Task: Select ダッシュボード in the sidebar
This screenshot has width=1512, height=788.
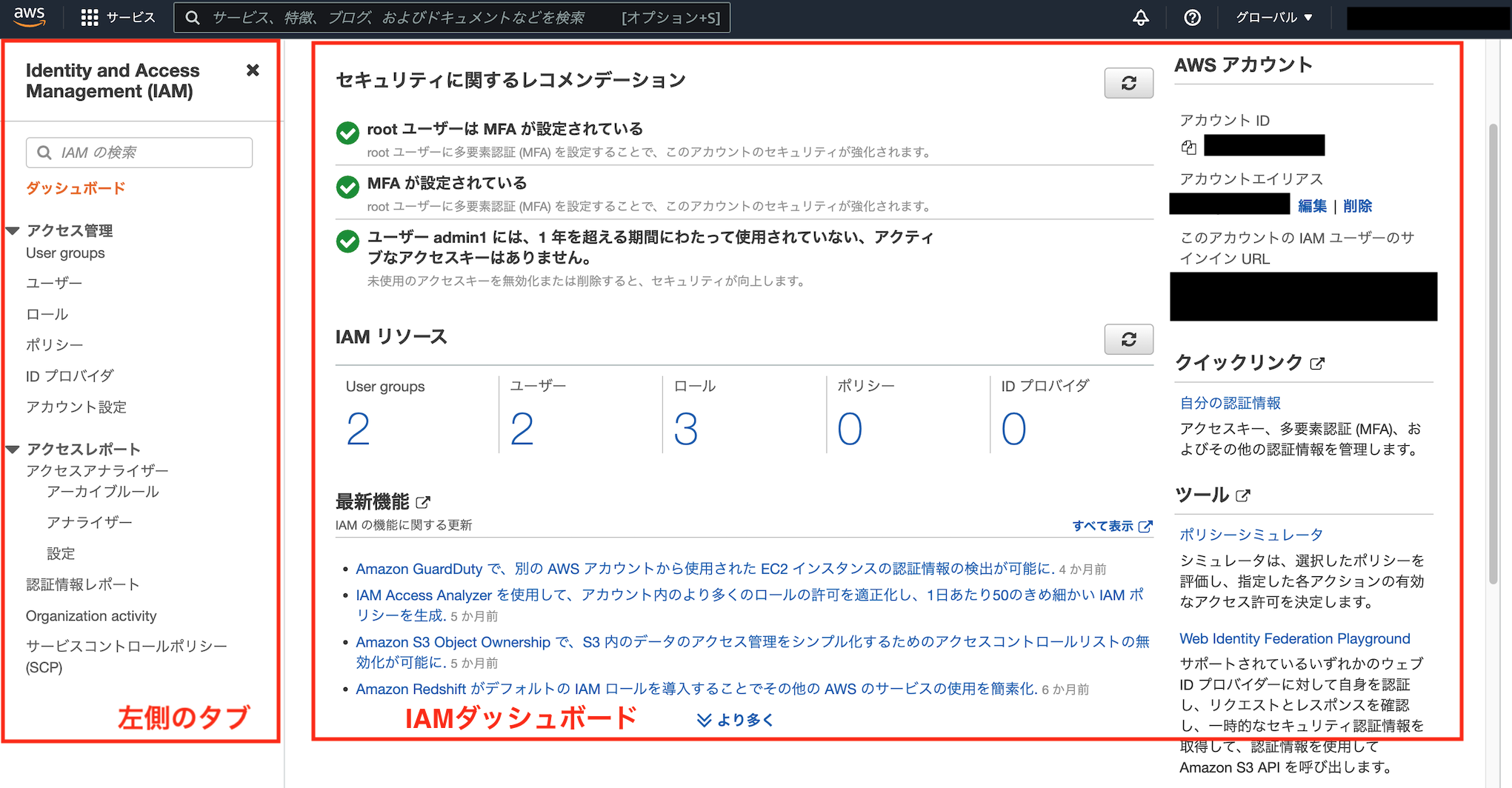Action: (76, 188)
